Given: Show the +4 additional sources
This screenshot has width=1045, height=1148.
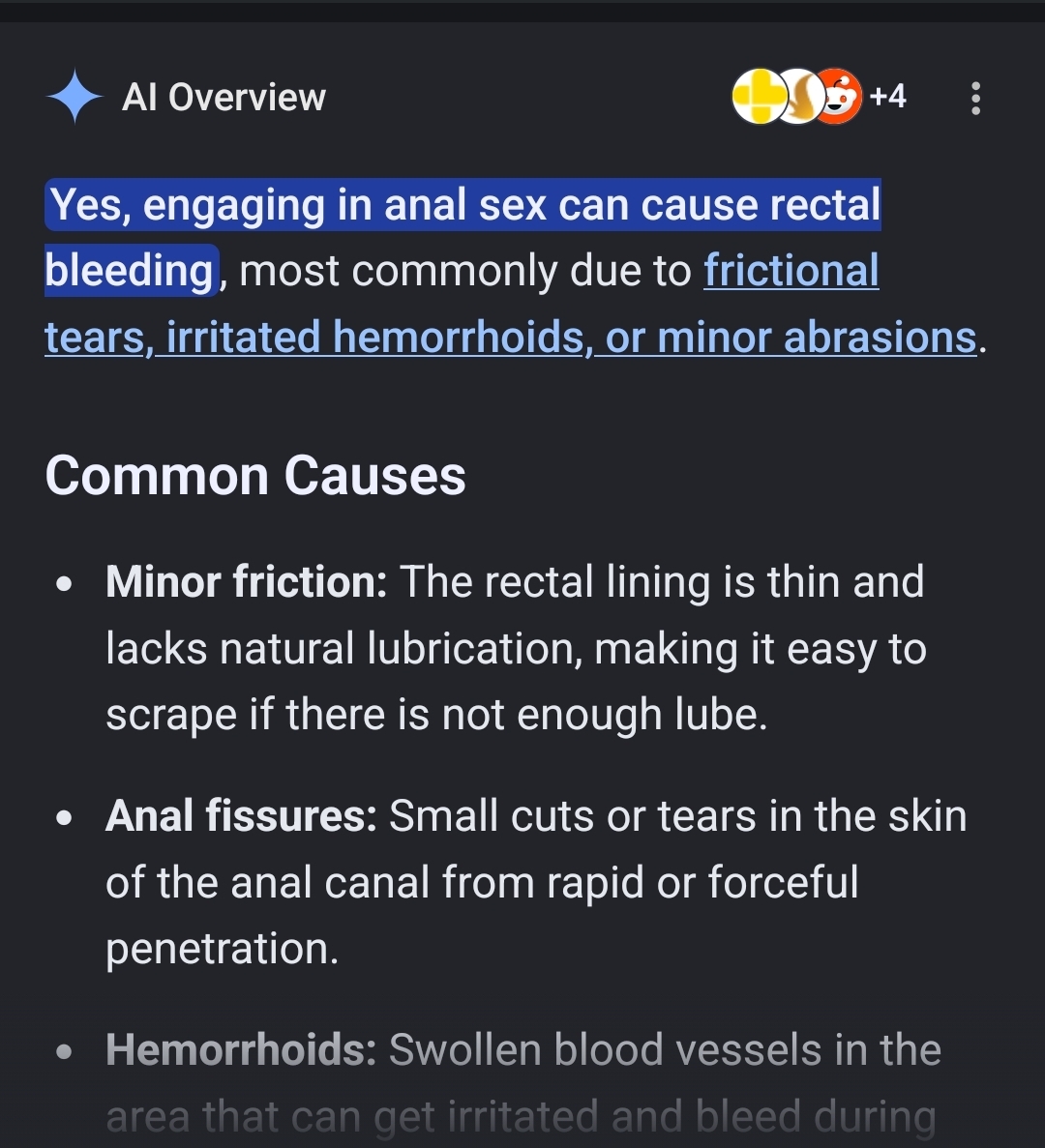Looking at the screenshot, I should (888, 96).
